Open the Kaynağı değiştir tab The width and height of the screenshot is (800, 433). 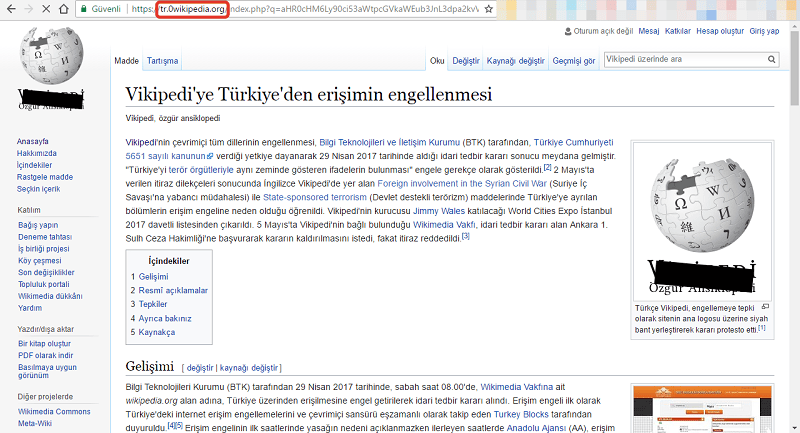[x=515, y=61]
